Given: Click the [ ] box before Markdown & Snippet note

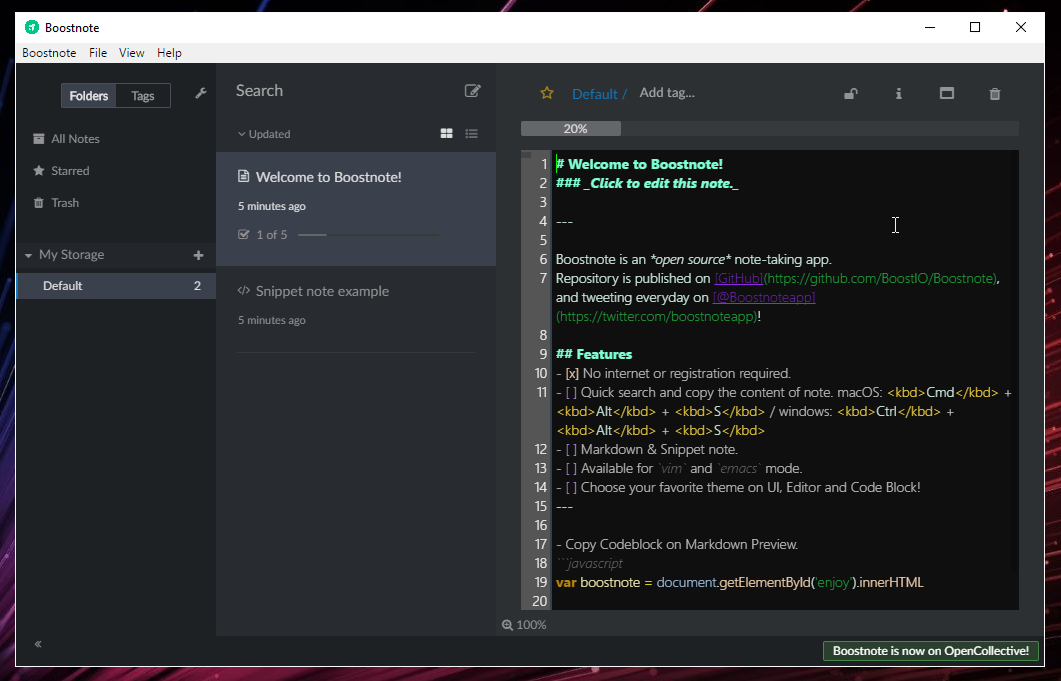Looking at the screenshot, I should pyautogui.click(x=571, y=449).
